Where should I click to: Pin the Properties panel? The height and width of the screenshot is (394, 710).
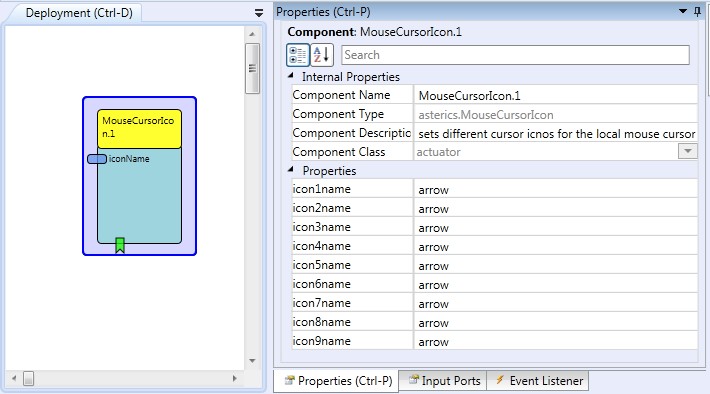(697, 11)
